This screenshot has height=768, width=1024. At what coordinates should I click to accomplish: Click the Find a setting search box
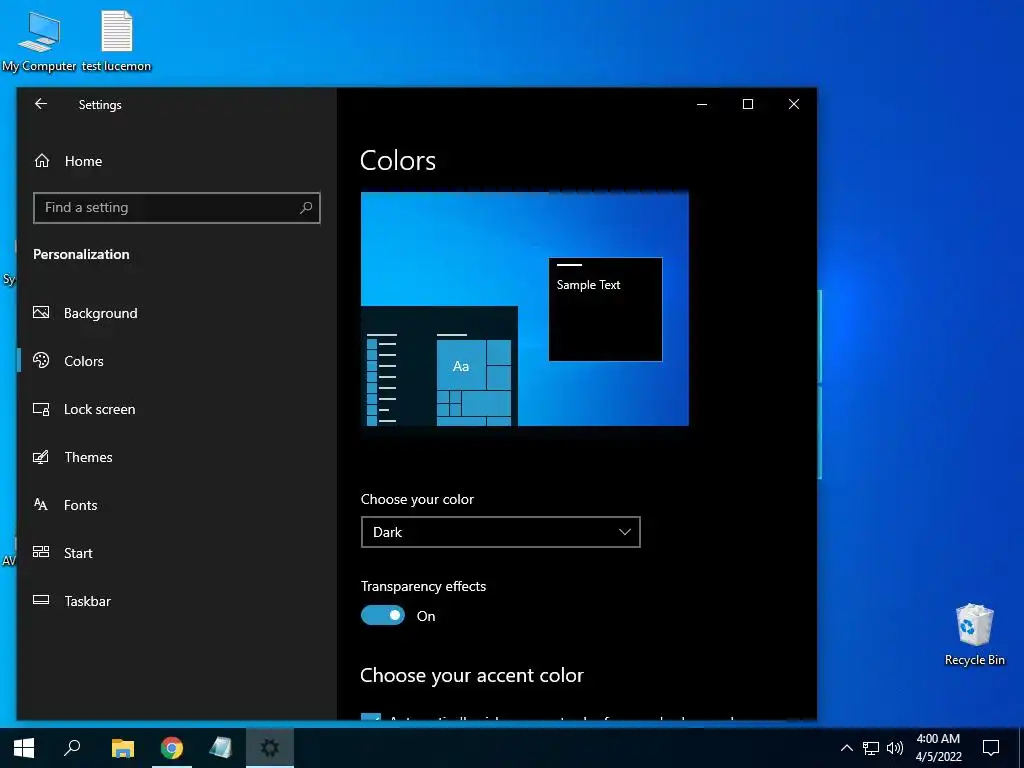coord(176,208)
